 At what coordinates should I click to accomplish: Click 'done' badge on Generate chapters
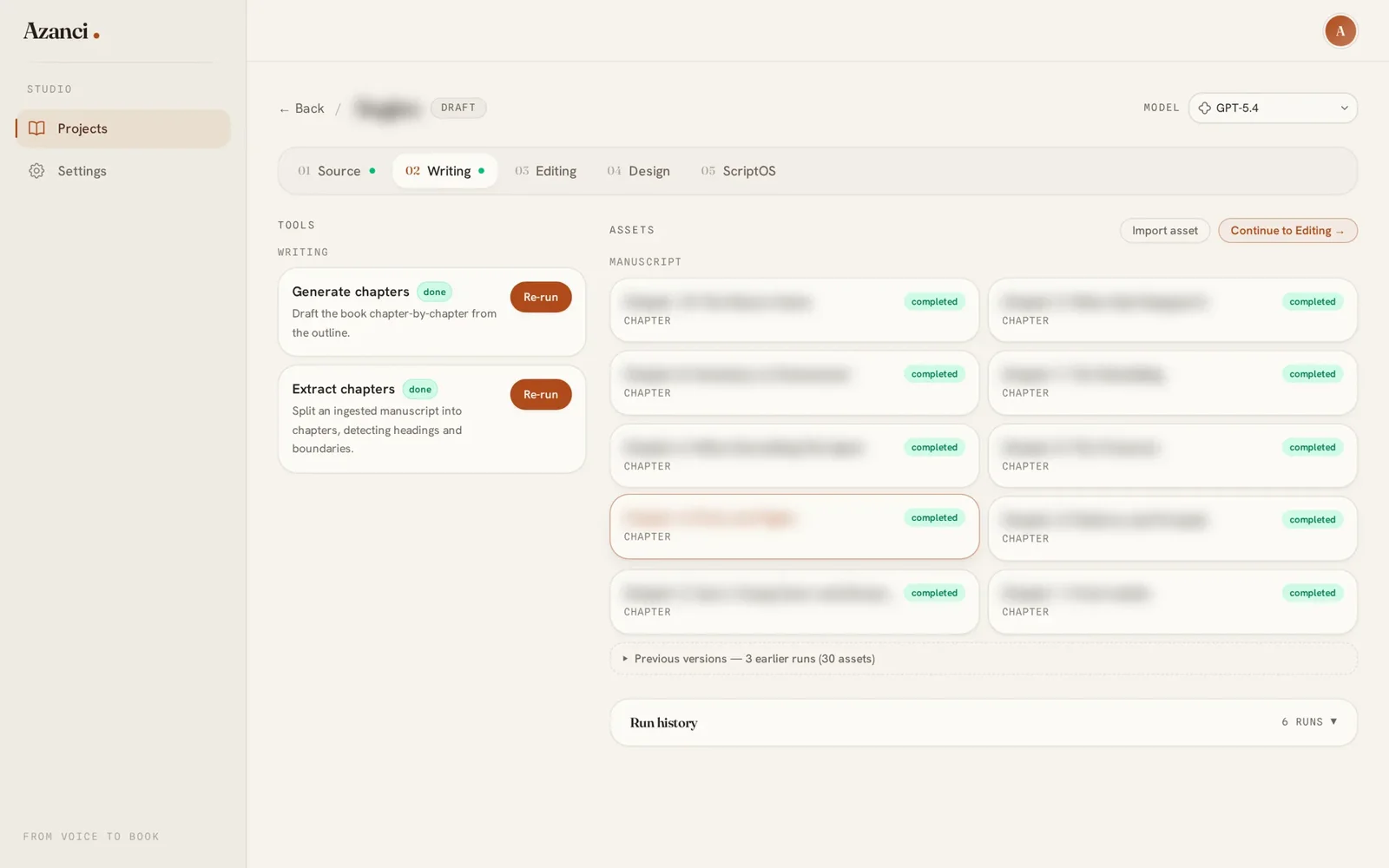[x=435, y=293]
